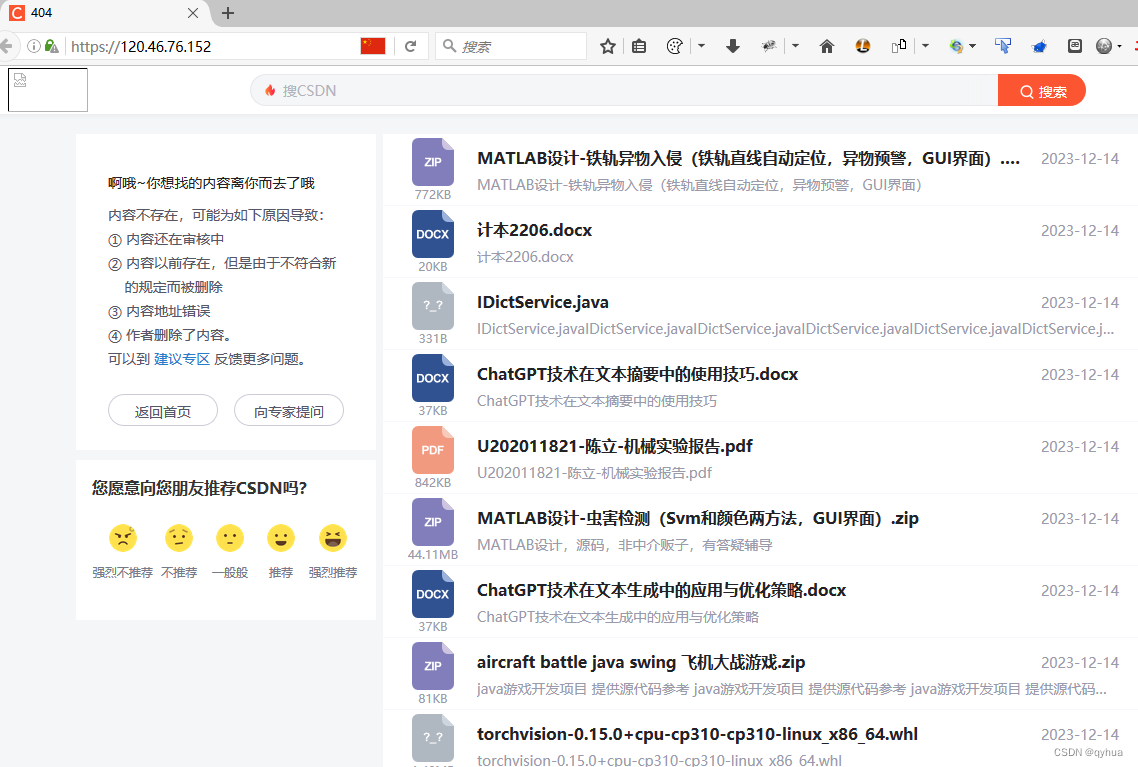Click the orange L extension icon
Screen dimensions: 1138x767
863,46
